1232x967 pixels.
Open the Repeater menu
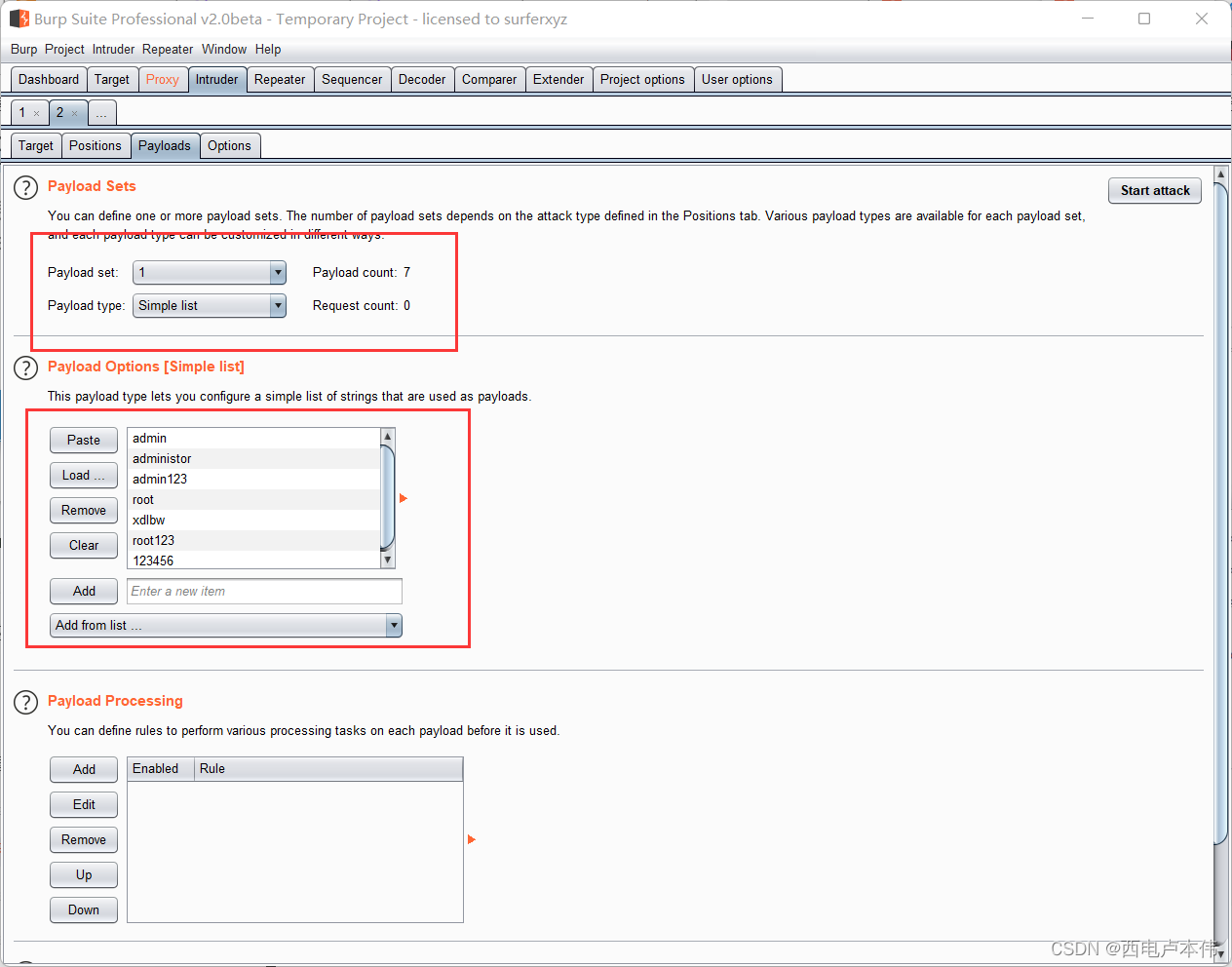pyautogui.click(x=168, y=50)
